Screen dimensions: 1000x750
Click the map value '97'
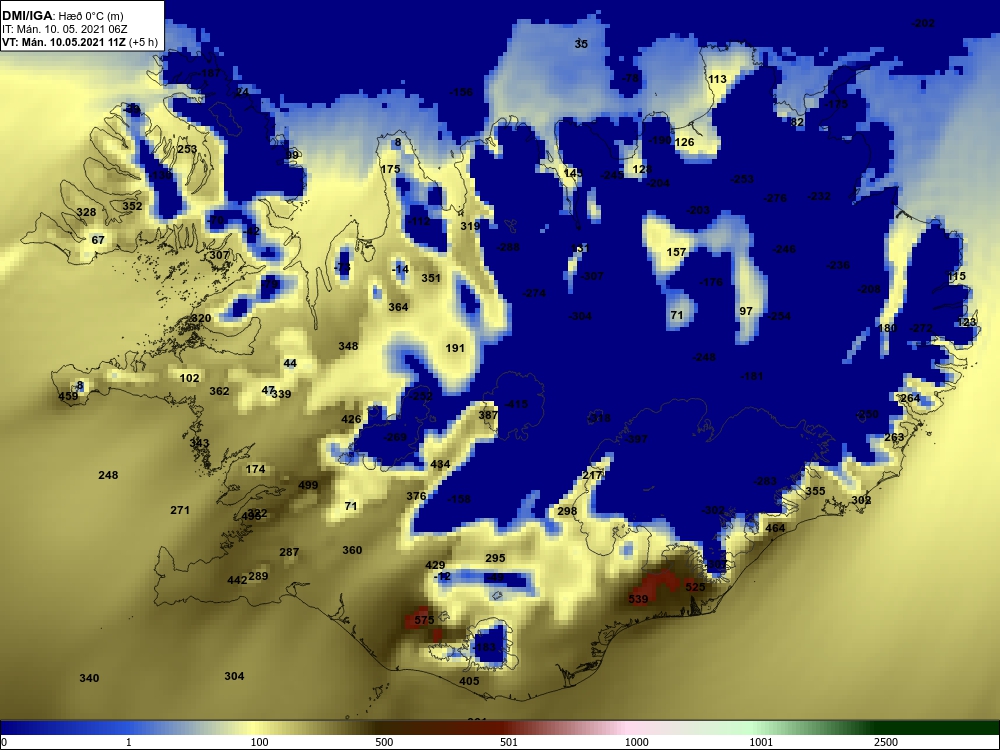[746, 311]
